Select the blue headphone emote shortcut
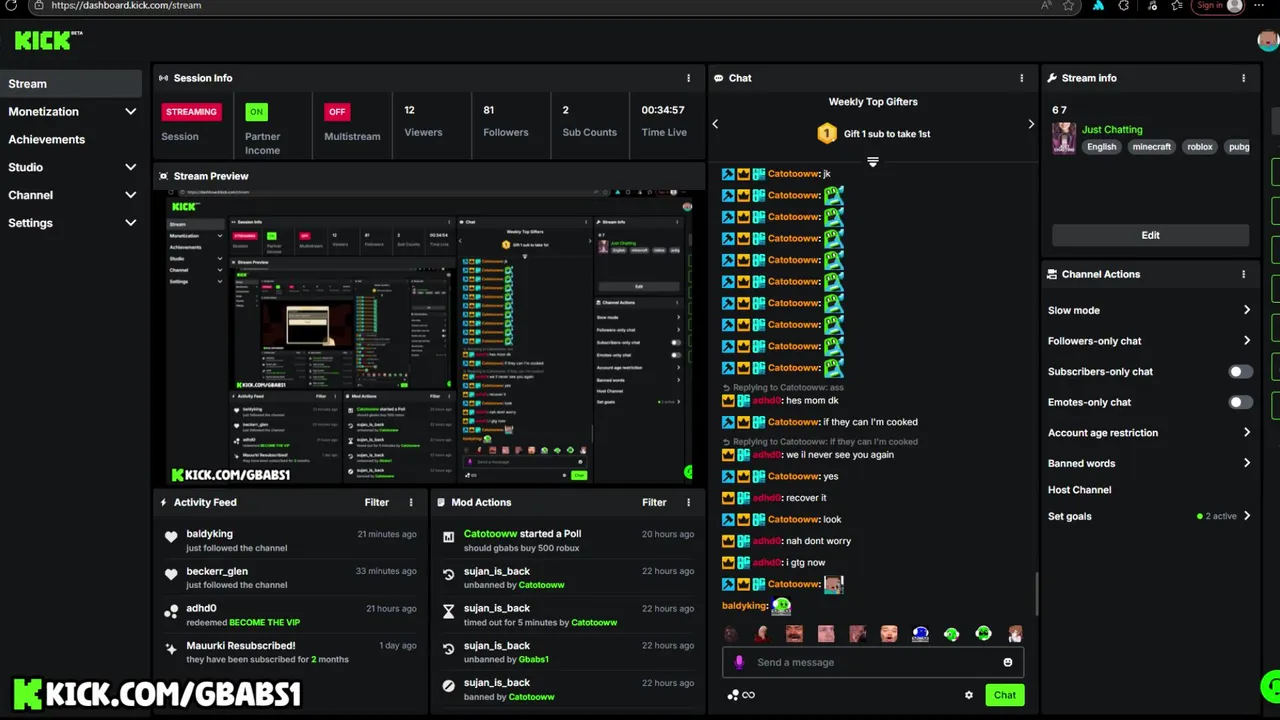The height and width of the screenshot is (720, 1280). pyautogui.click(x=920, y=634)
